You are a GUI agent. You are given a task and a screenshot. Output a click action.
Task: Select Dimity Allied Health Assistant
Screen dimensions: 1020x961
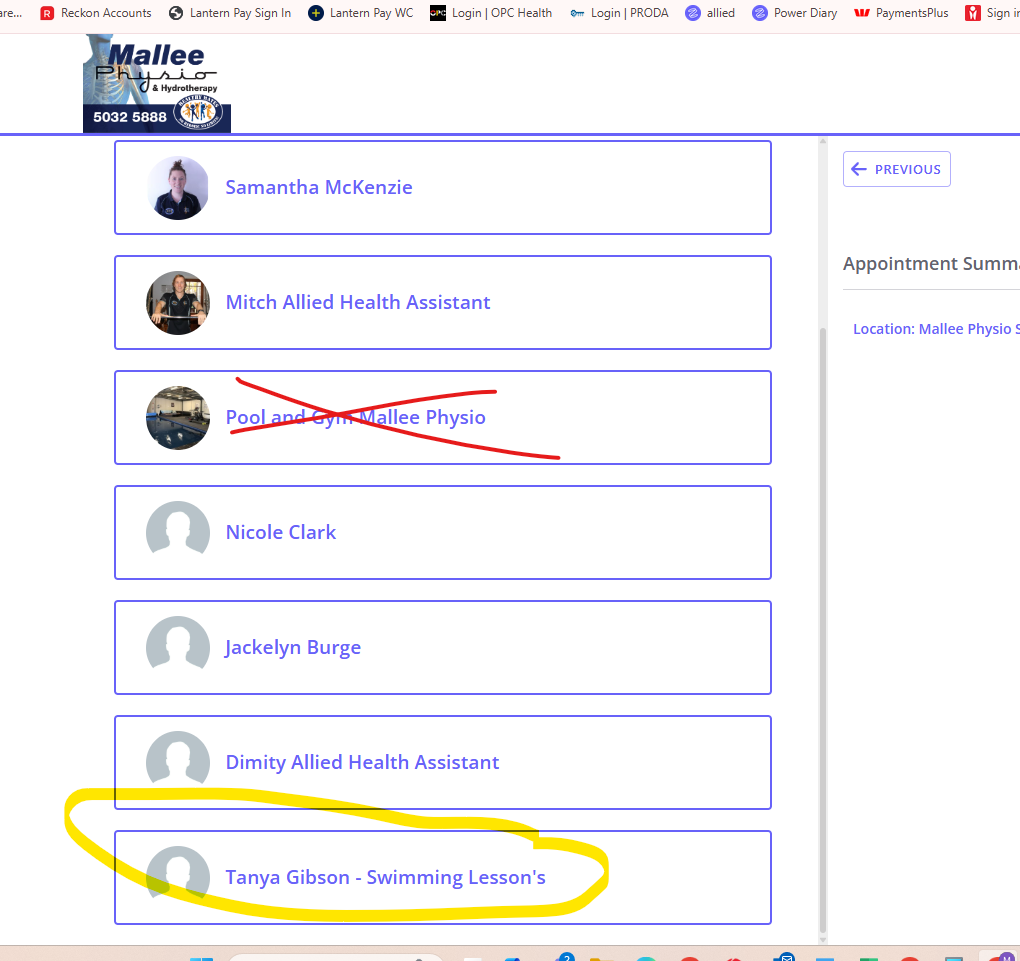pos(362,762)
